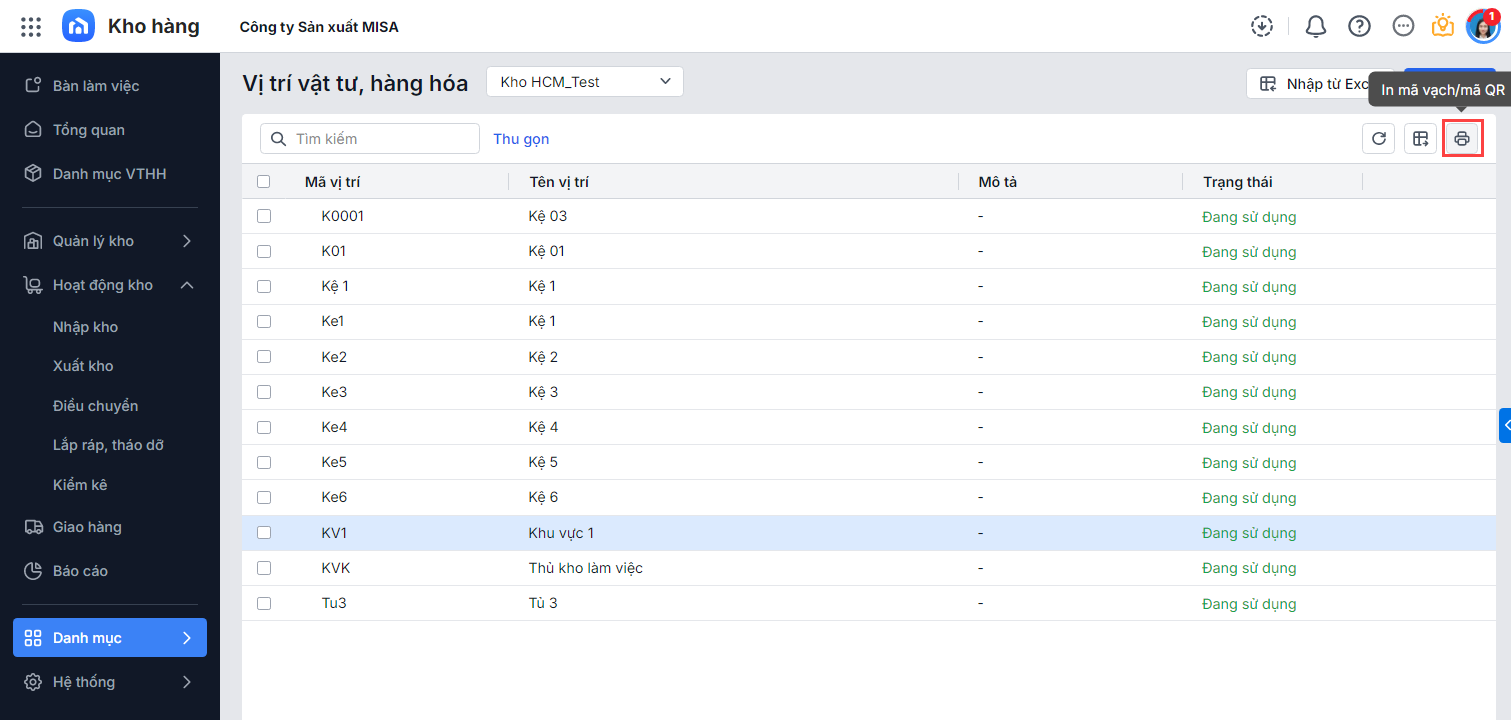Open the Kho HCM_Test warehouse dropdown

(584, 82)
